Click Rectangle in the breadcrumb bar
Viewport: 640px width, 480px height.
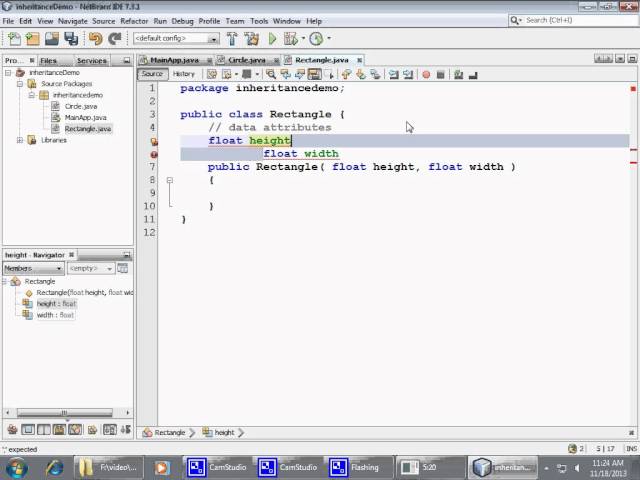pyautogui.click(x=169, y=433)
